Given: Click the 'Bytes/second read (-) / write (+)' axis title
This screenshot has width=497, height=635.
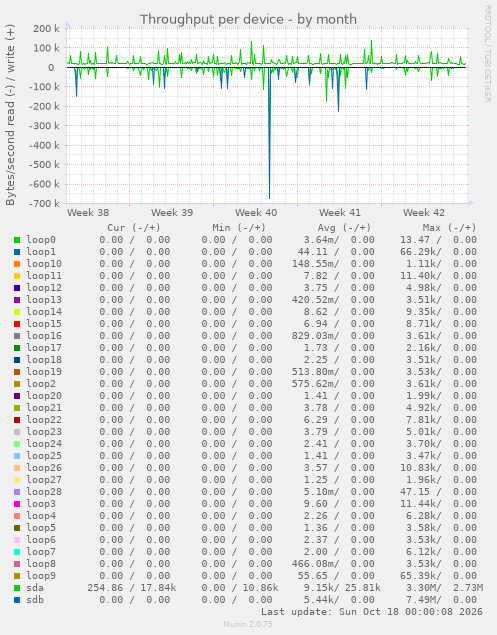Looking at the screenshot, I should 10,115.
